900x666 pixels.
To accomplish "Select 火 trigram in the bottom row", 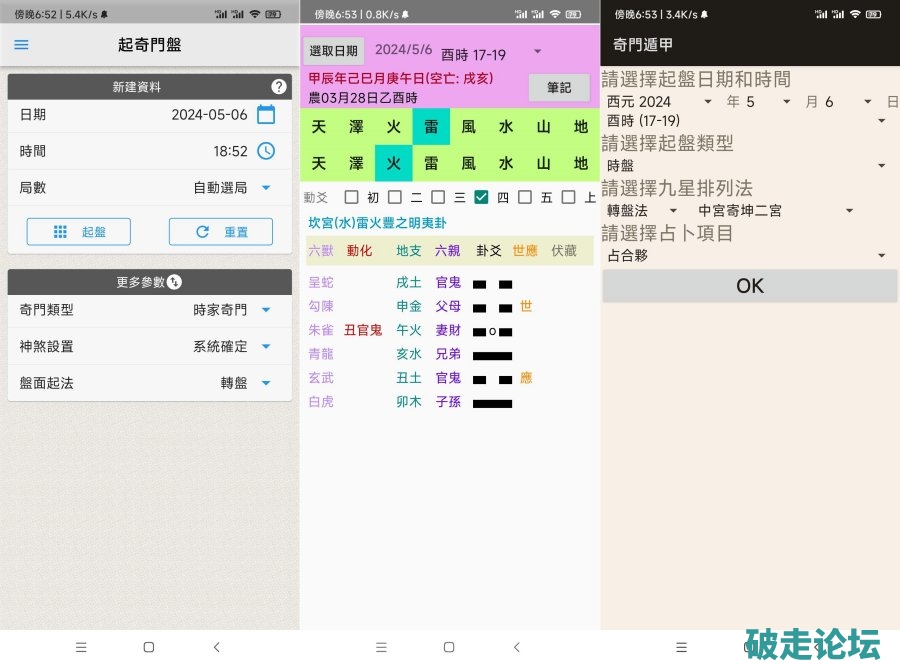I will pyautogui.click(x=394, y=163).
